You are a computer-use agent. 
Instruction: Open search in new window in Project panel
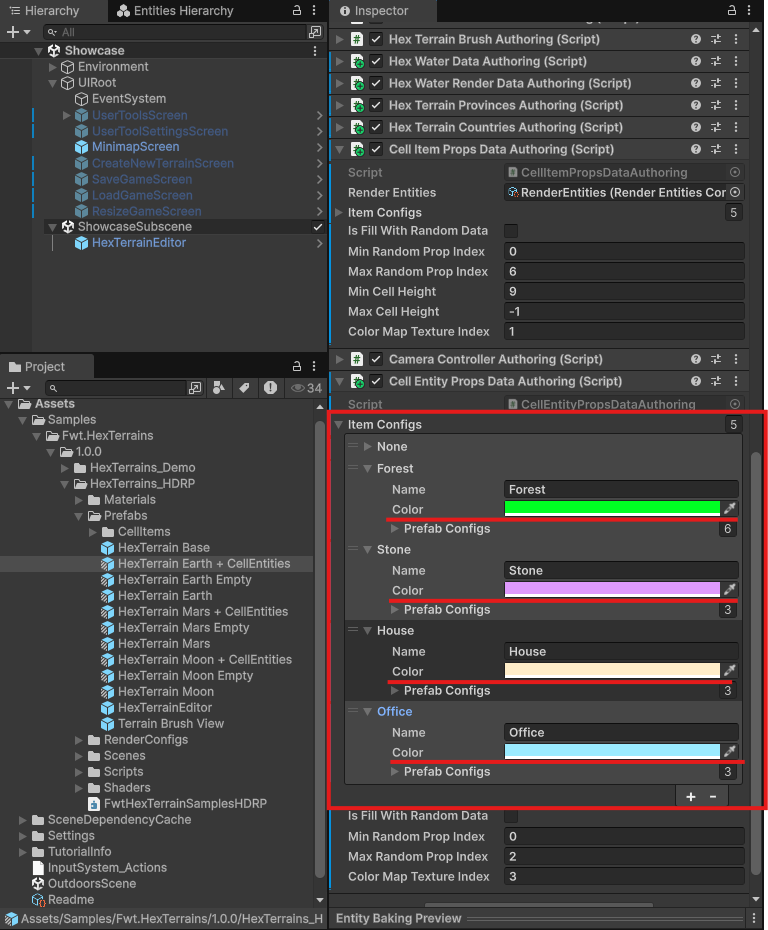coord(195,388)
